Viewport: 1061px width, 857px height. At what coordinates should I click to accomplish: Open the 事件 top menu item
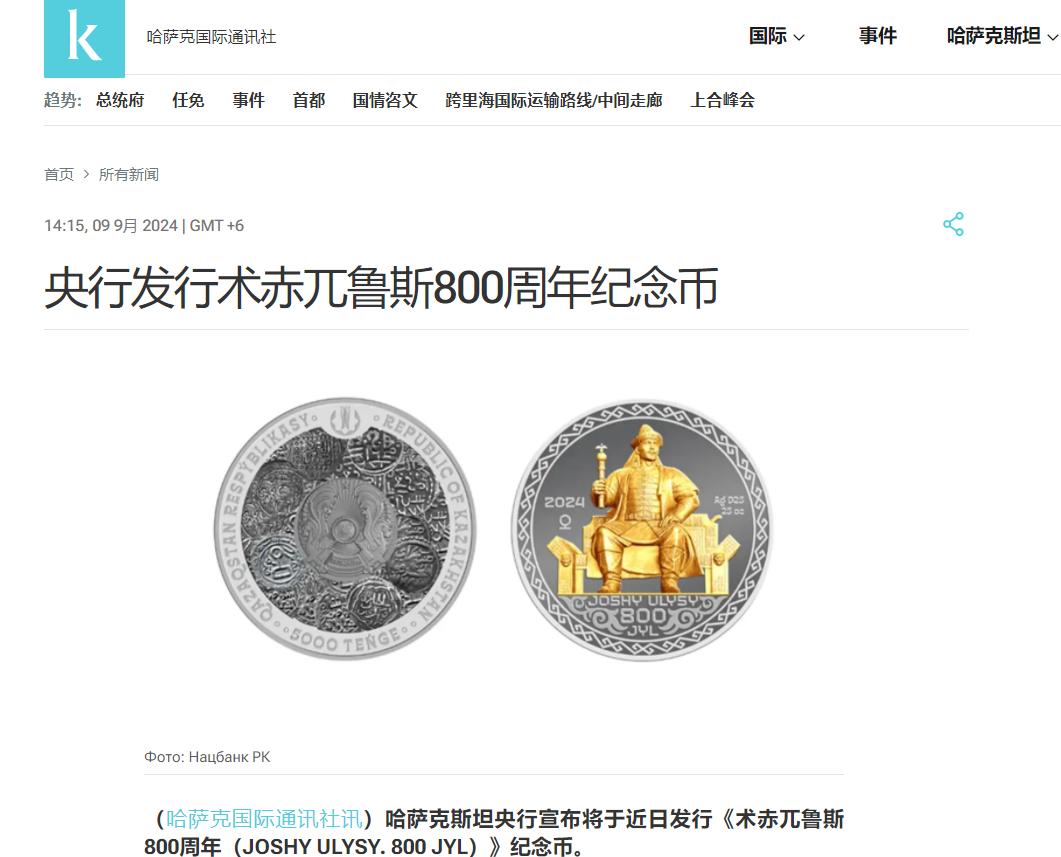878,36
